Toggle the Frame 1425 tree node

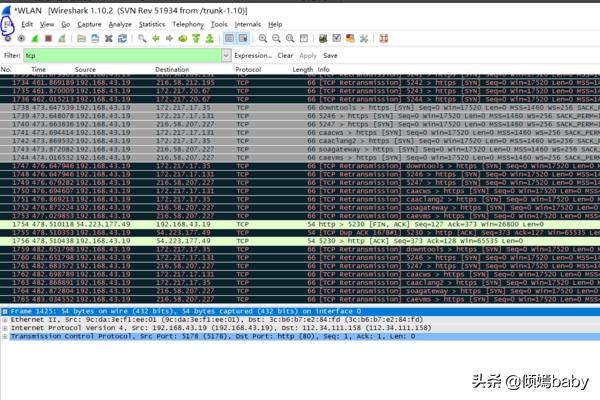tap(5, 312)
